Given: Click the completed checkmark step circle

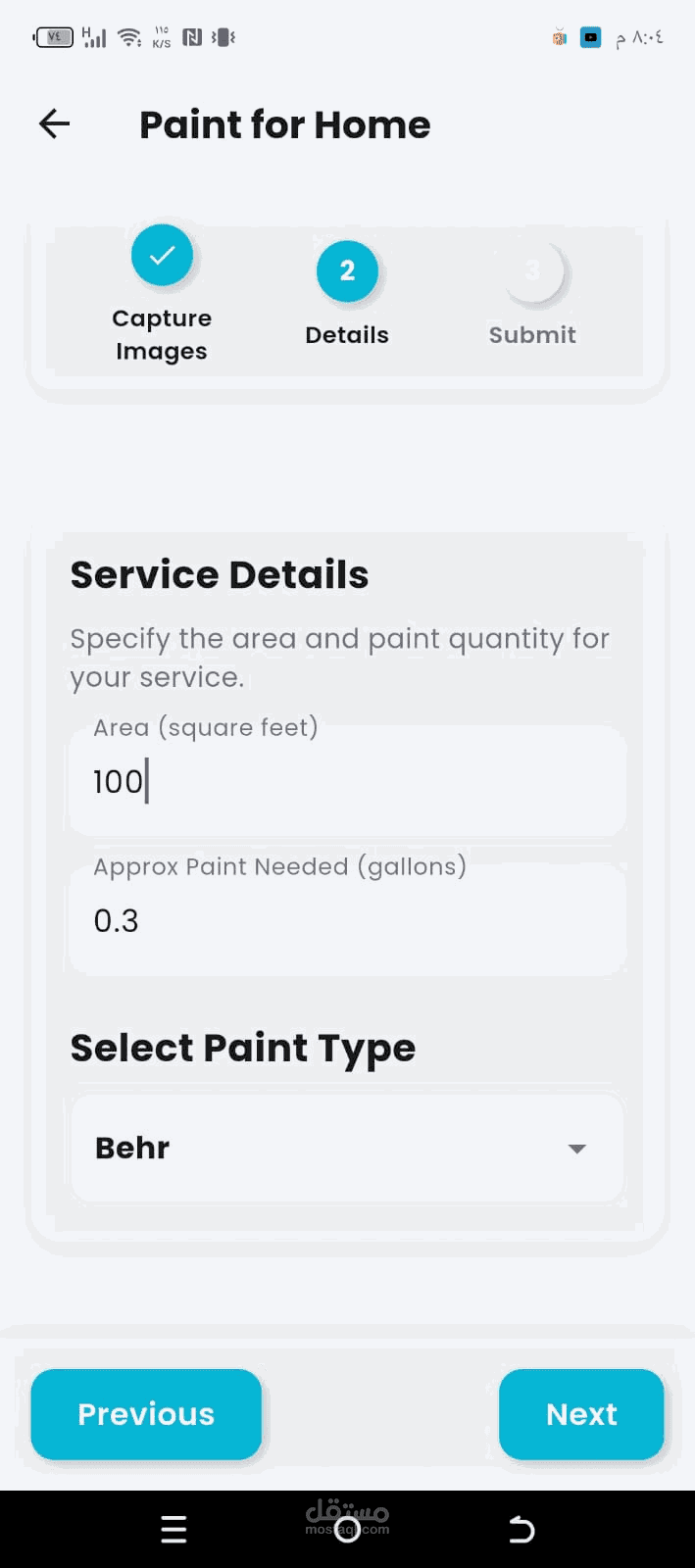Looking at the screenshot, I should point(162,256).
